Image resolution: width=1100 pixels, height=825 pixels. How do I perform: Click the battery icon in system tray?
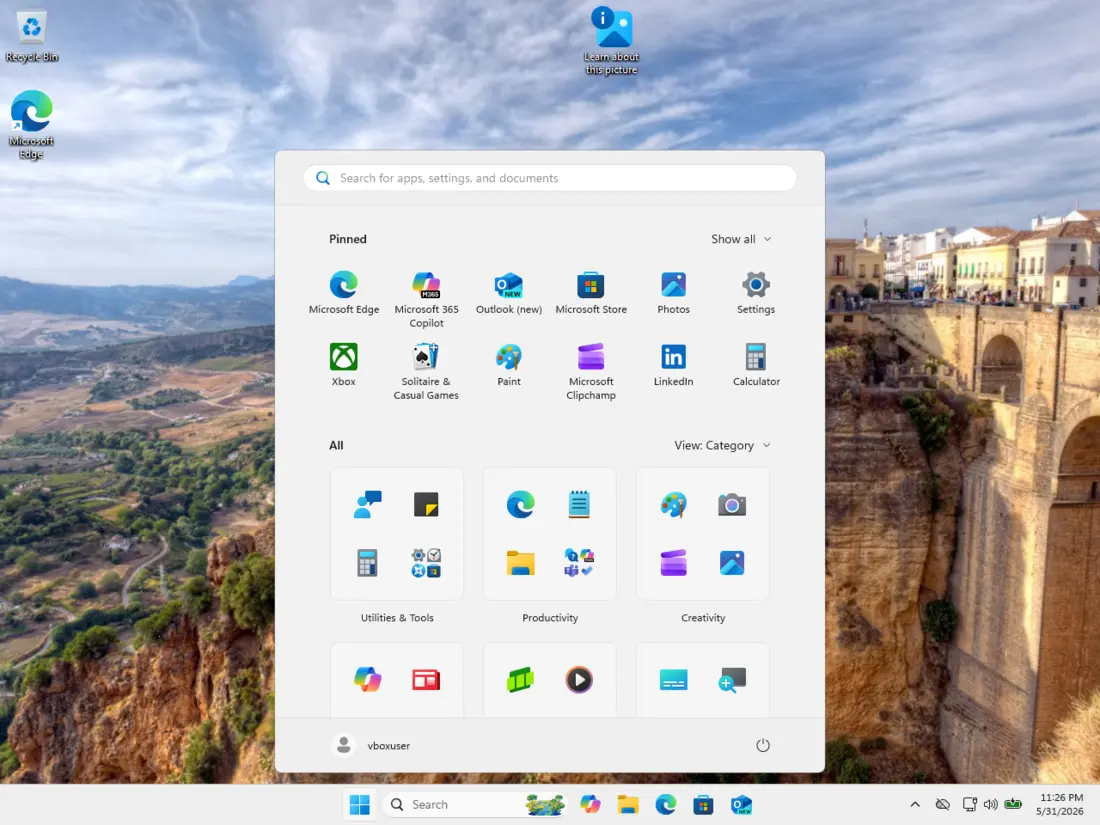(x=1013, y=804)
